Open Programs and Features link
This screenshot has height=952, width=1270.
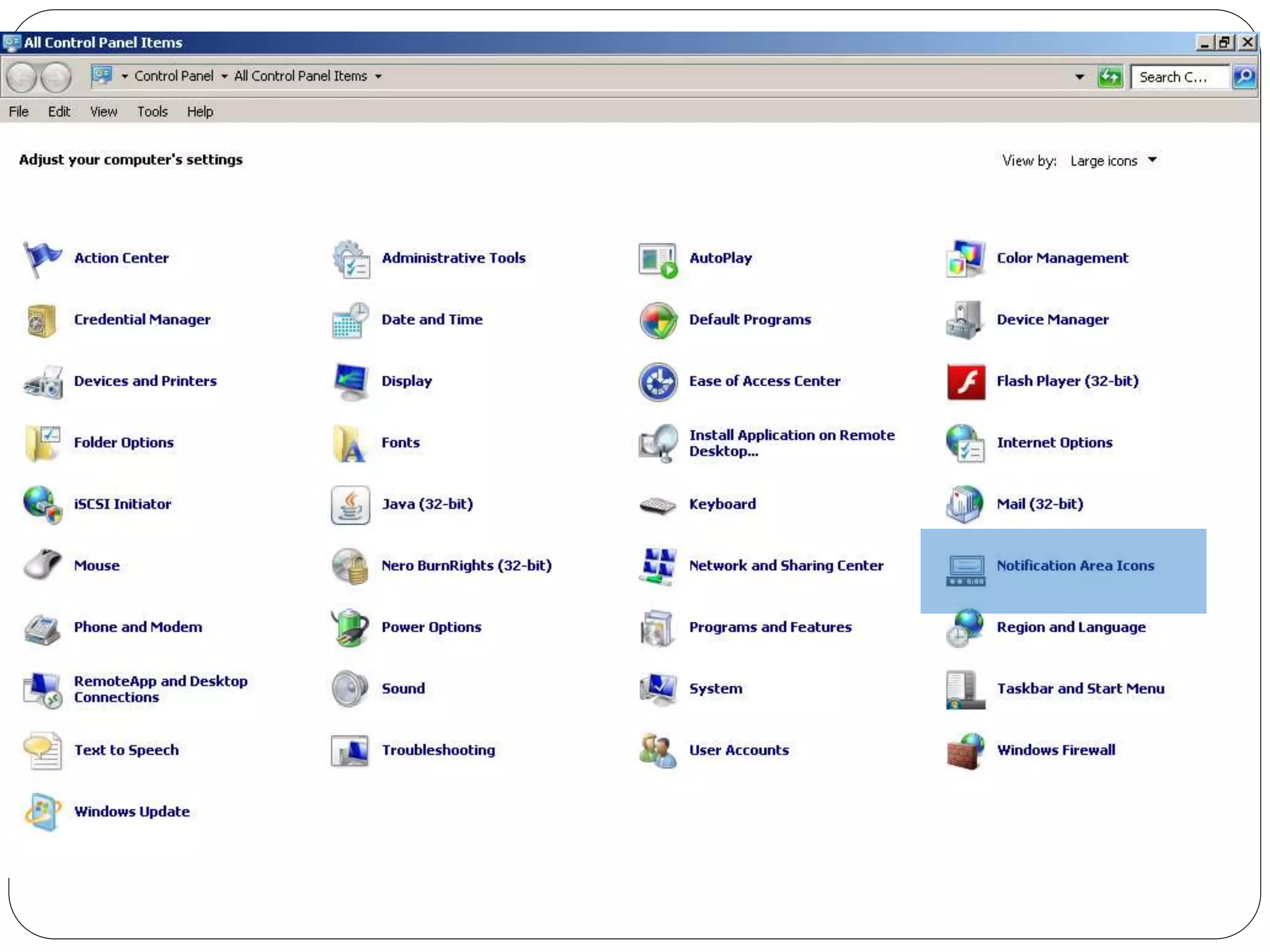[x=770, y=627]
